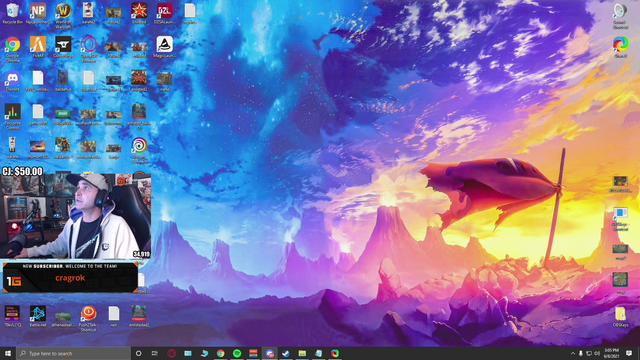Open the taskbar clock and date
640x360 pixels.
pyautogui.click(x=611, y=353)
